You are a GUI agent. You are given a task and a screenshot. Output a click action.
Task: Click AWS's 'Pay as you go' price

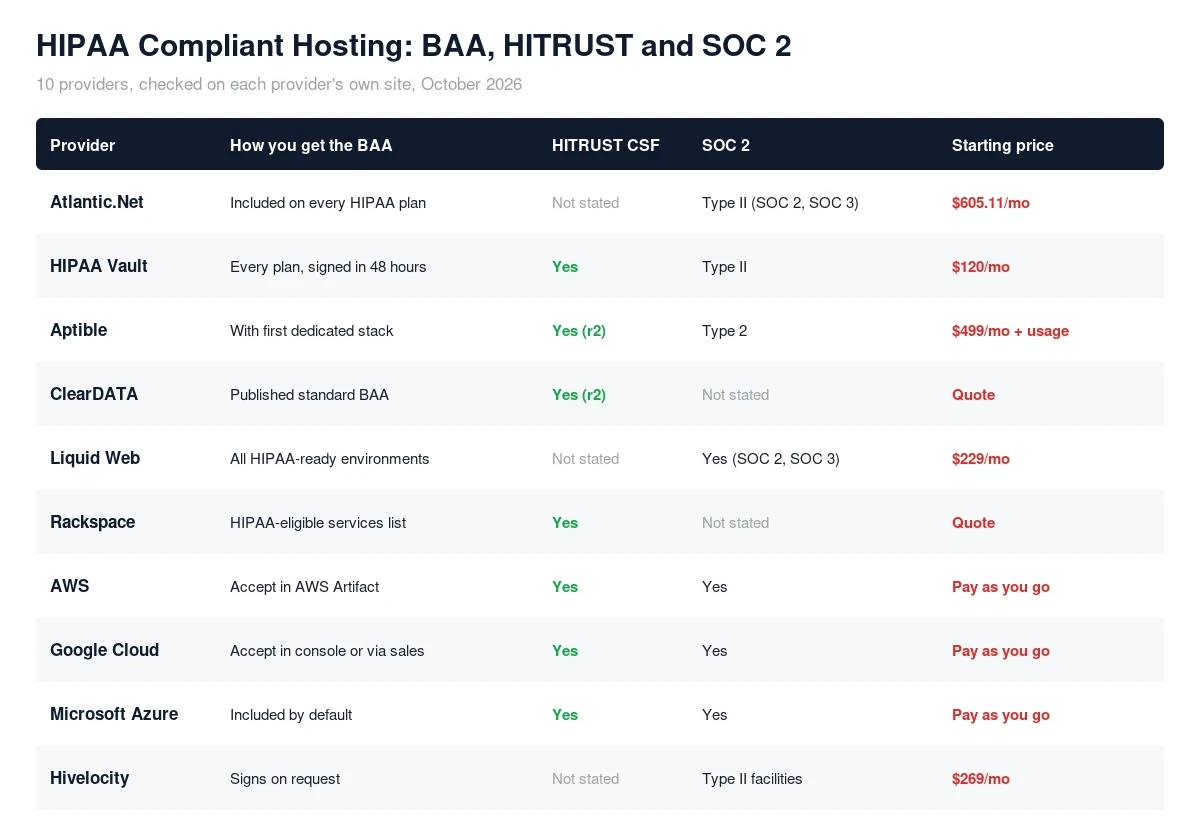point(1001,587)
